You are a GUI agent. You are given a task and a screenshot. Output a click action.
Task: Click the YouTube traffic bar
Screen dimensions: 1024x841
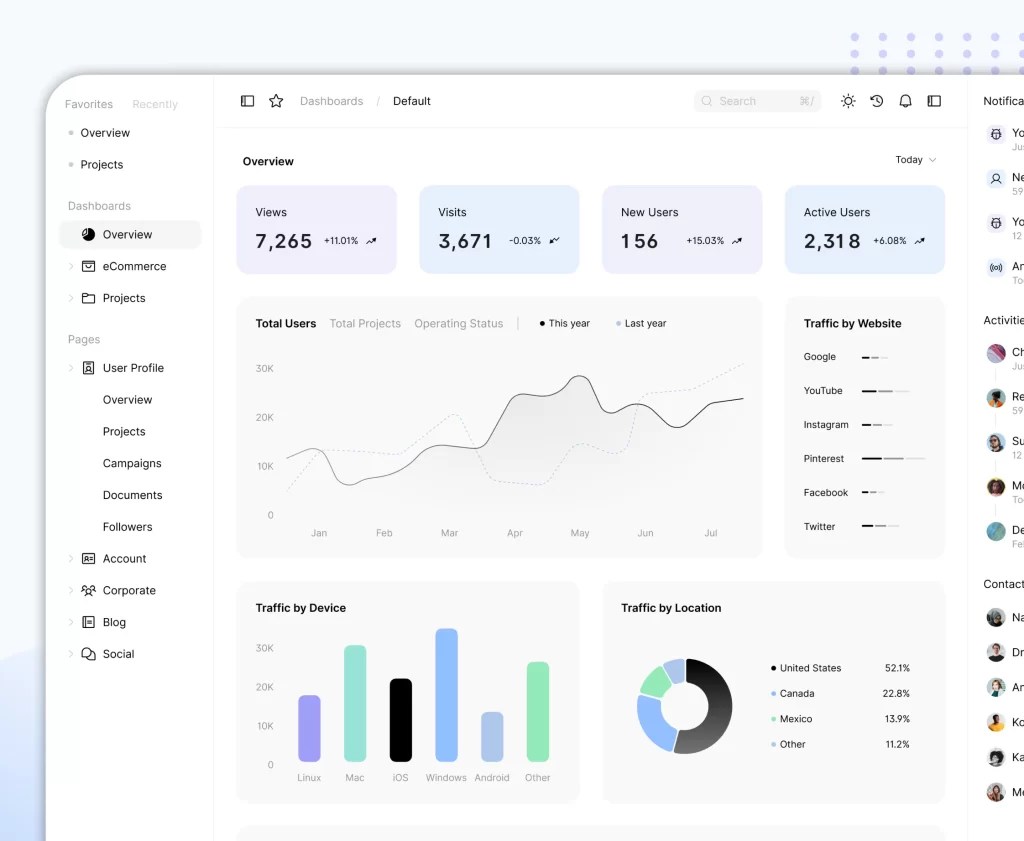886,391
